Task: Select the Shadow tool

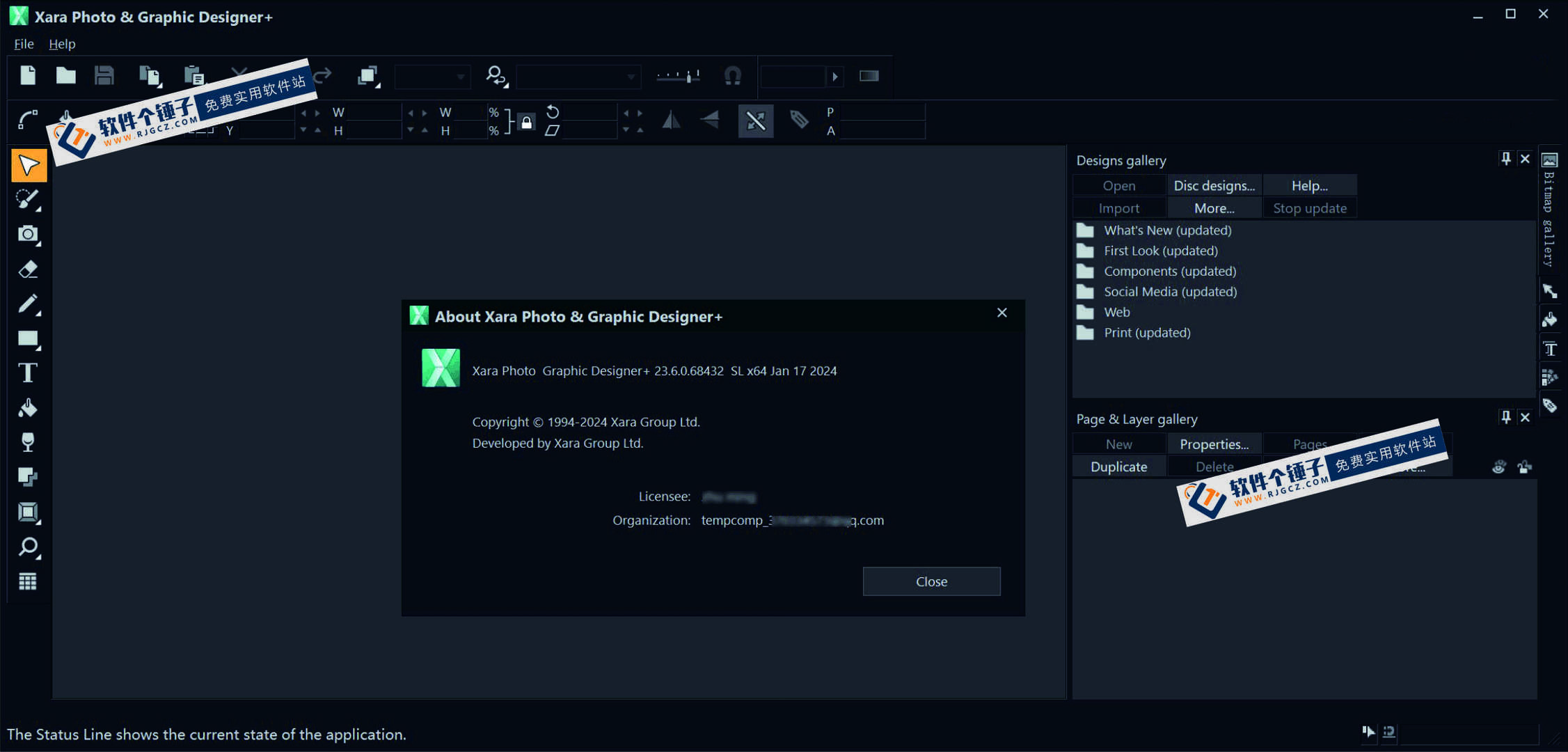Action: (x=29, y=478)
